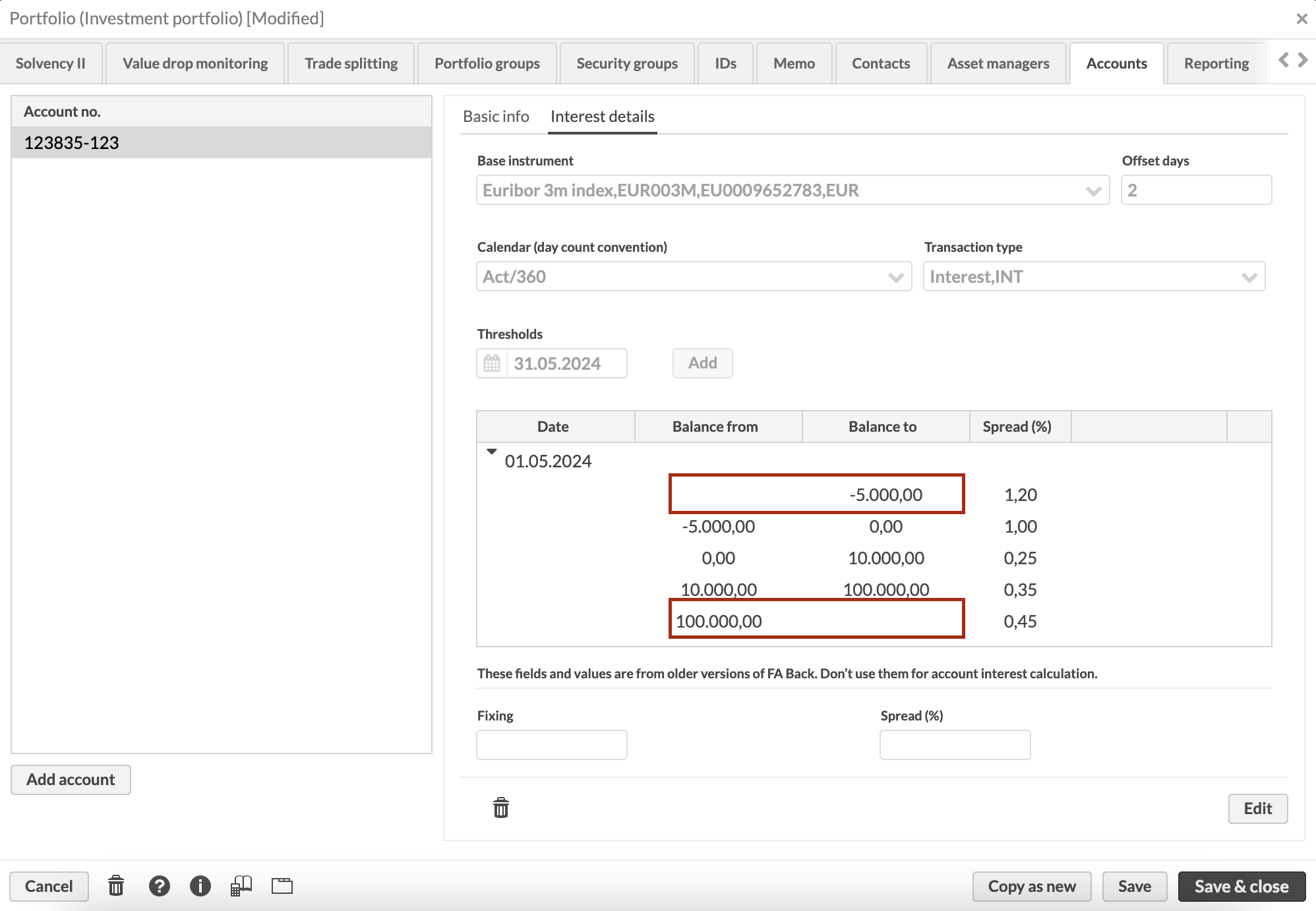Image resolution: width=1316 pixels, height=911 pixels.
Task: Open Portfolio groups tab
Action: coord(487,63)
